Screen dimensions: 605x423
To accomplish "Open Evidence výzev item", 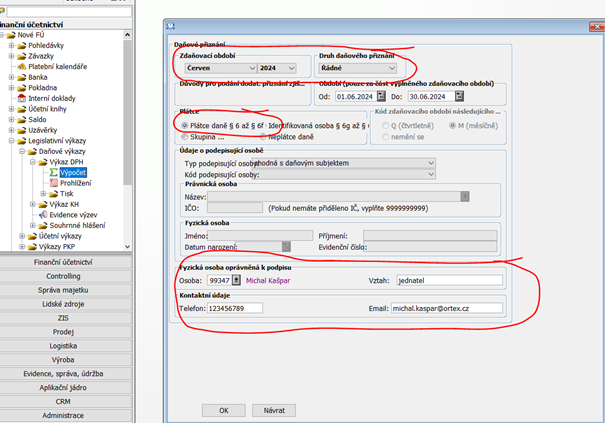I will tap(72, 214).
